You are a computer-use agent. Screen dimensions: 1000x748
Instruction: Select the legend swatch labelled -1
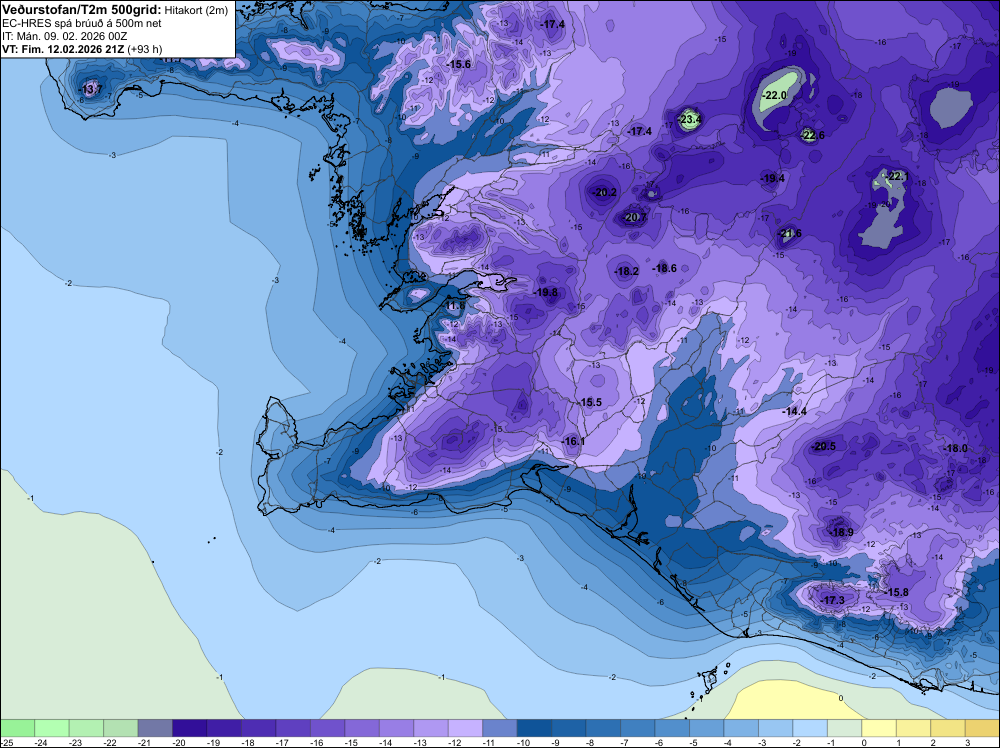click(x=844, y=728)
